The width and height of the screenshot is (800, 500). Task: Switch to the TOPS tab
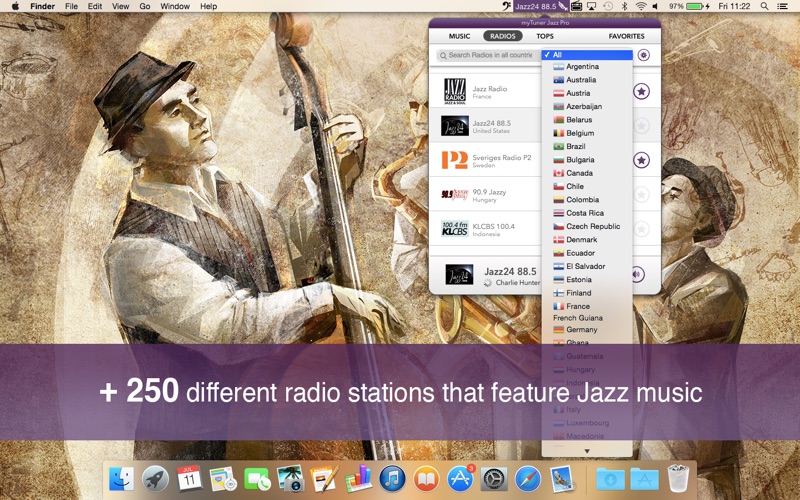[545, 36]
